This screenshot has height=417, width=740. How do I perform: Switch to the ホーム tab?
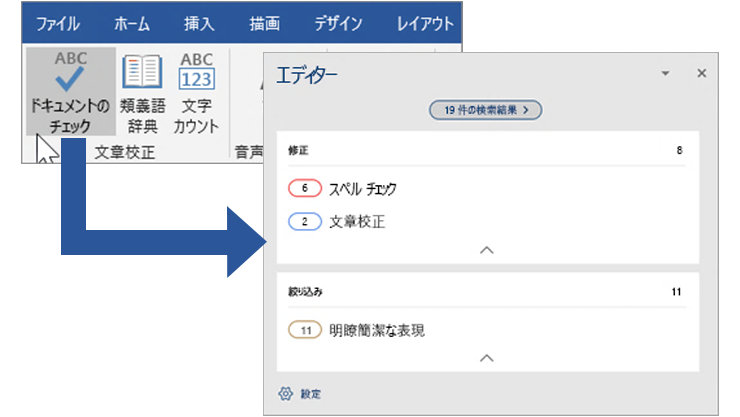(x=132, y=24)
